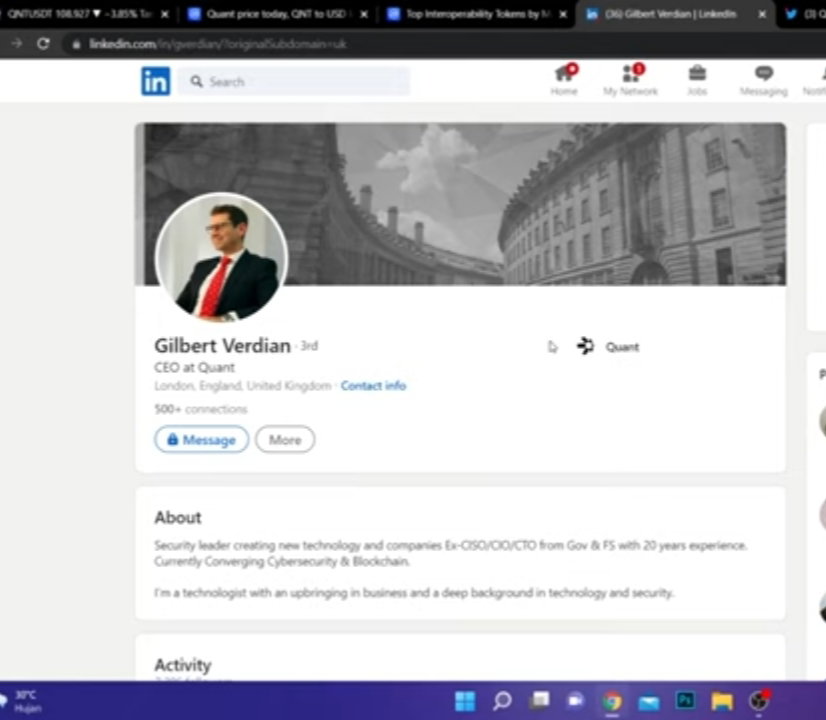
Task: Close the Quant price today tab
Action: tap(363, 15)
